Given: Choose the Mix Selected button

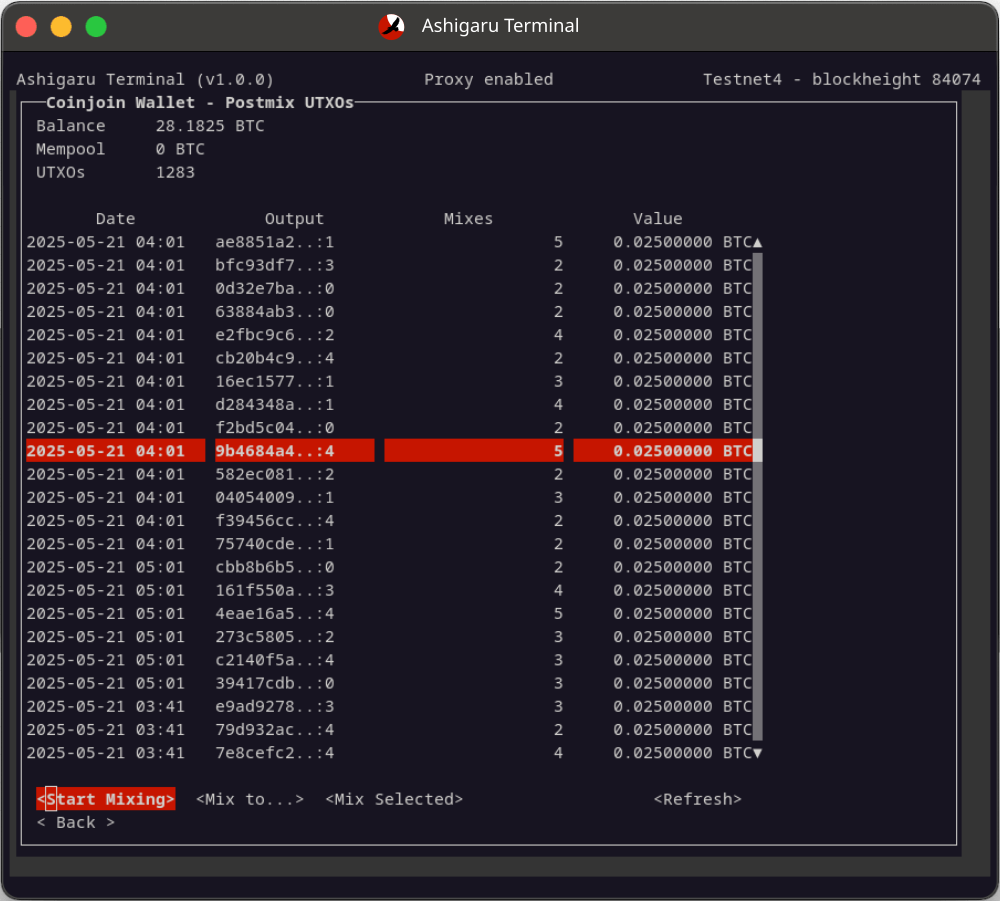Looking at the screenshot, I should (394, 799).
